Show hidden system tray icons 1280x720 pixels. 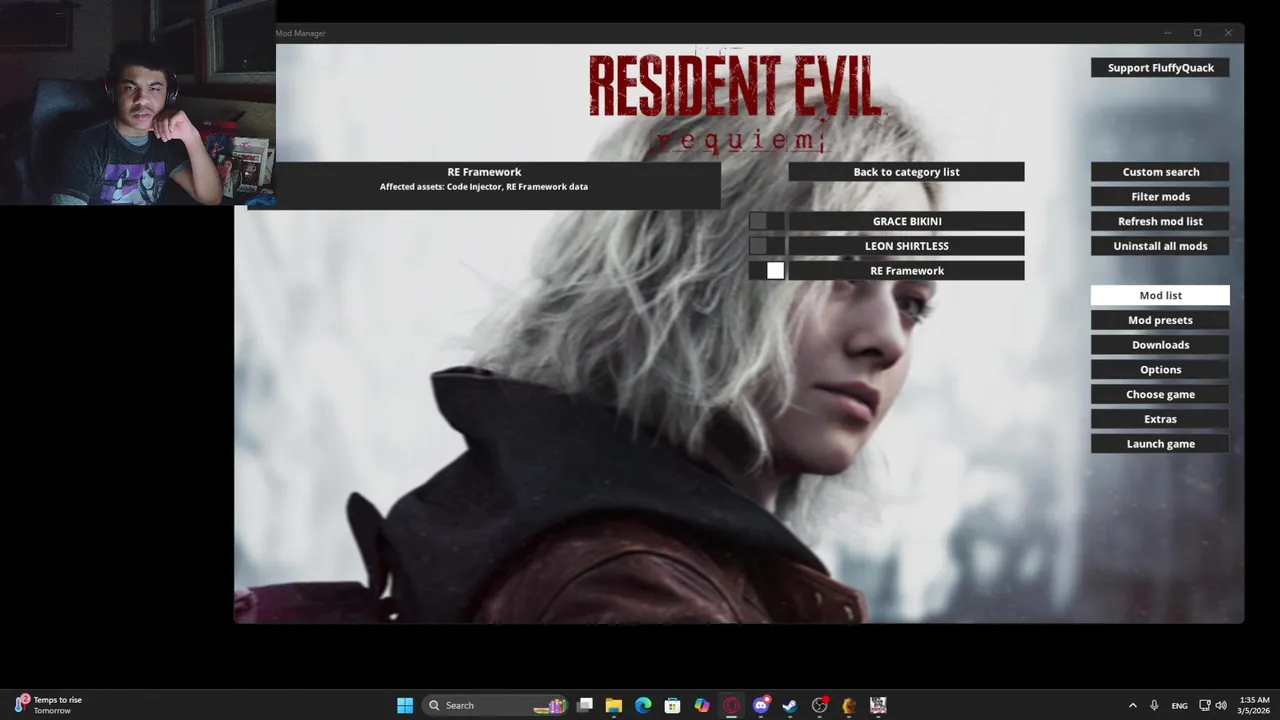point(1132,705)
